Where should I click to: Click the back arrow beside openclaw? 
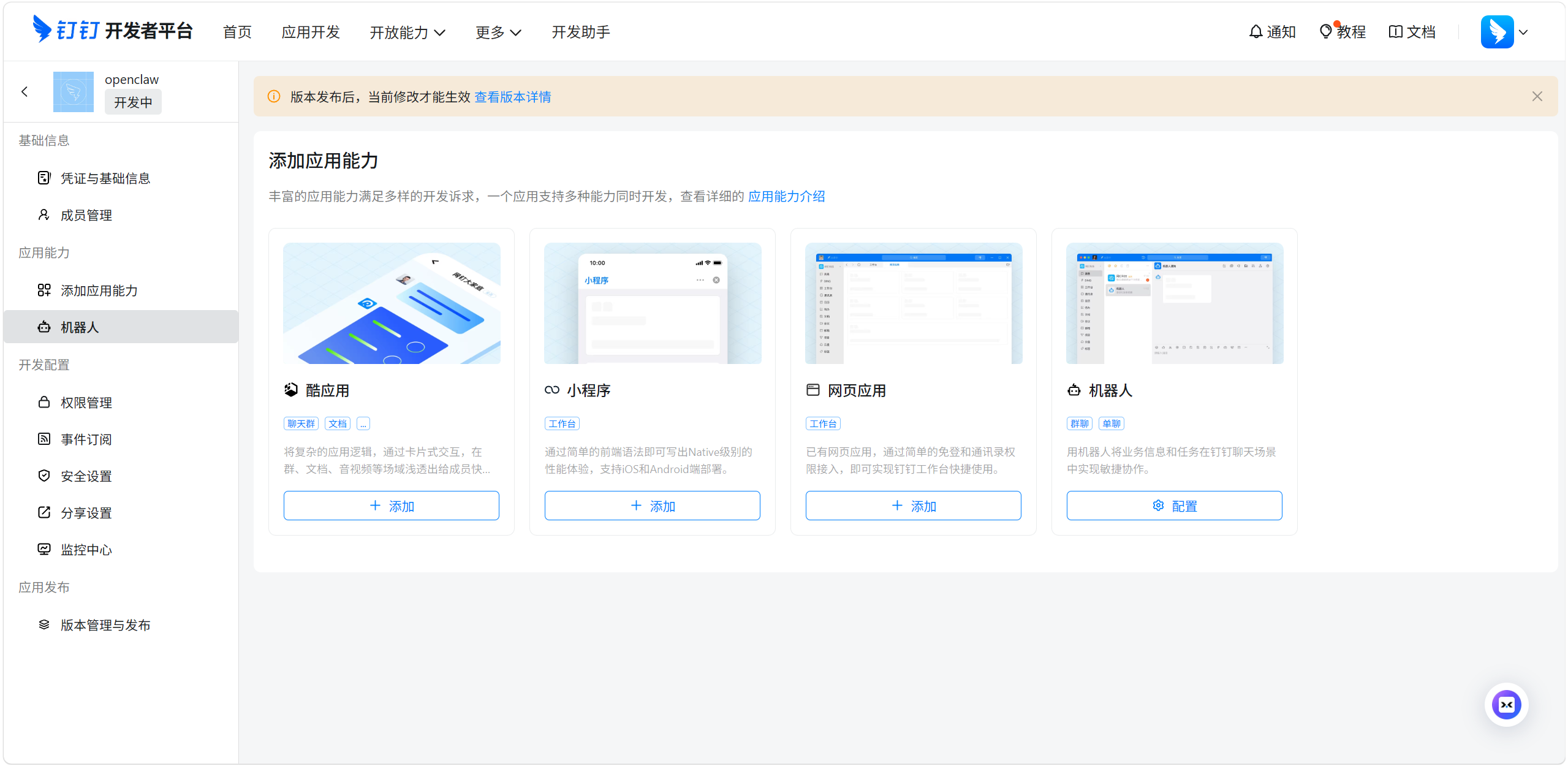25,92
